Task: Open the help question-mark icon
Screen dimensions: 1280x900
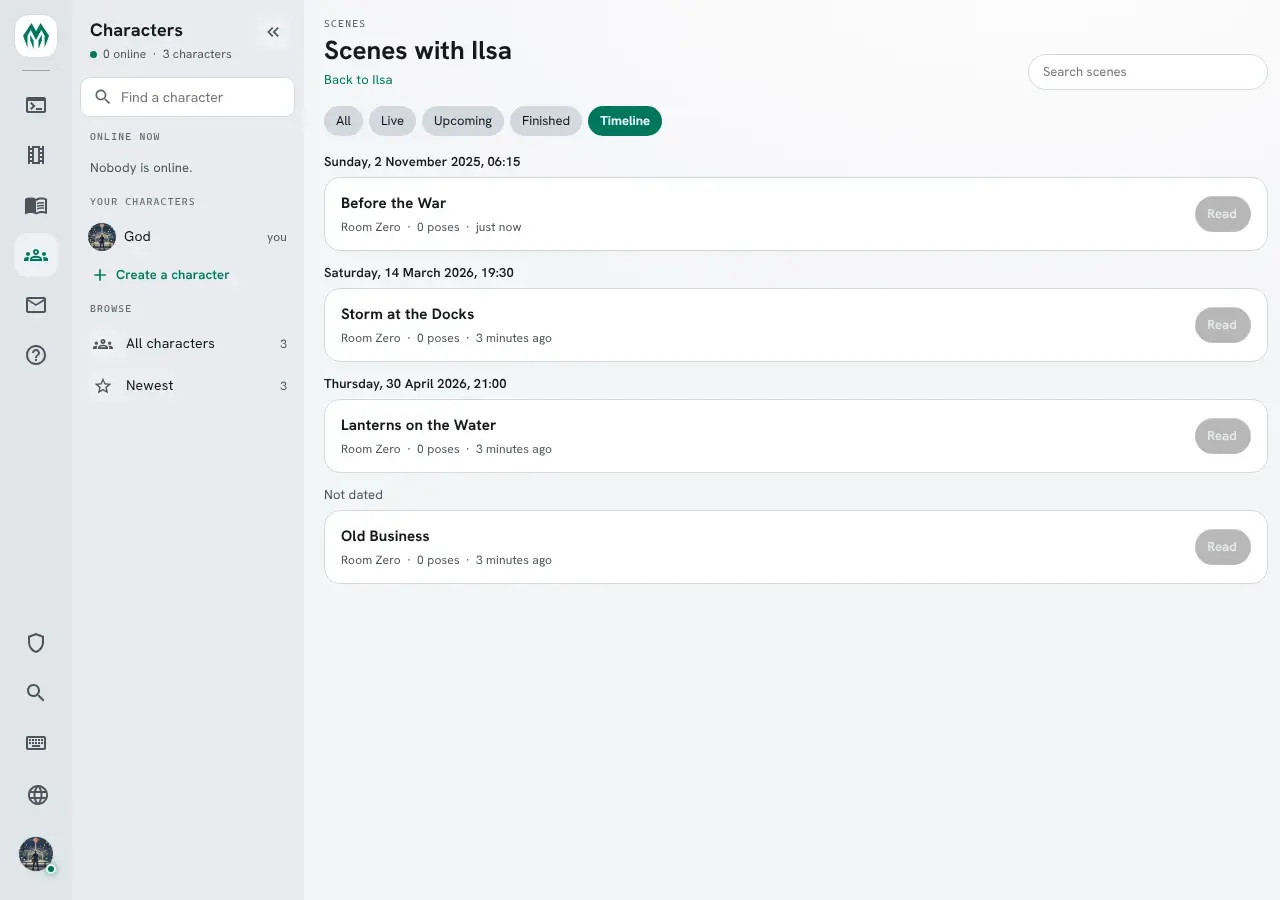Action: point(36,355)
